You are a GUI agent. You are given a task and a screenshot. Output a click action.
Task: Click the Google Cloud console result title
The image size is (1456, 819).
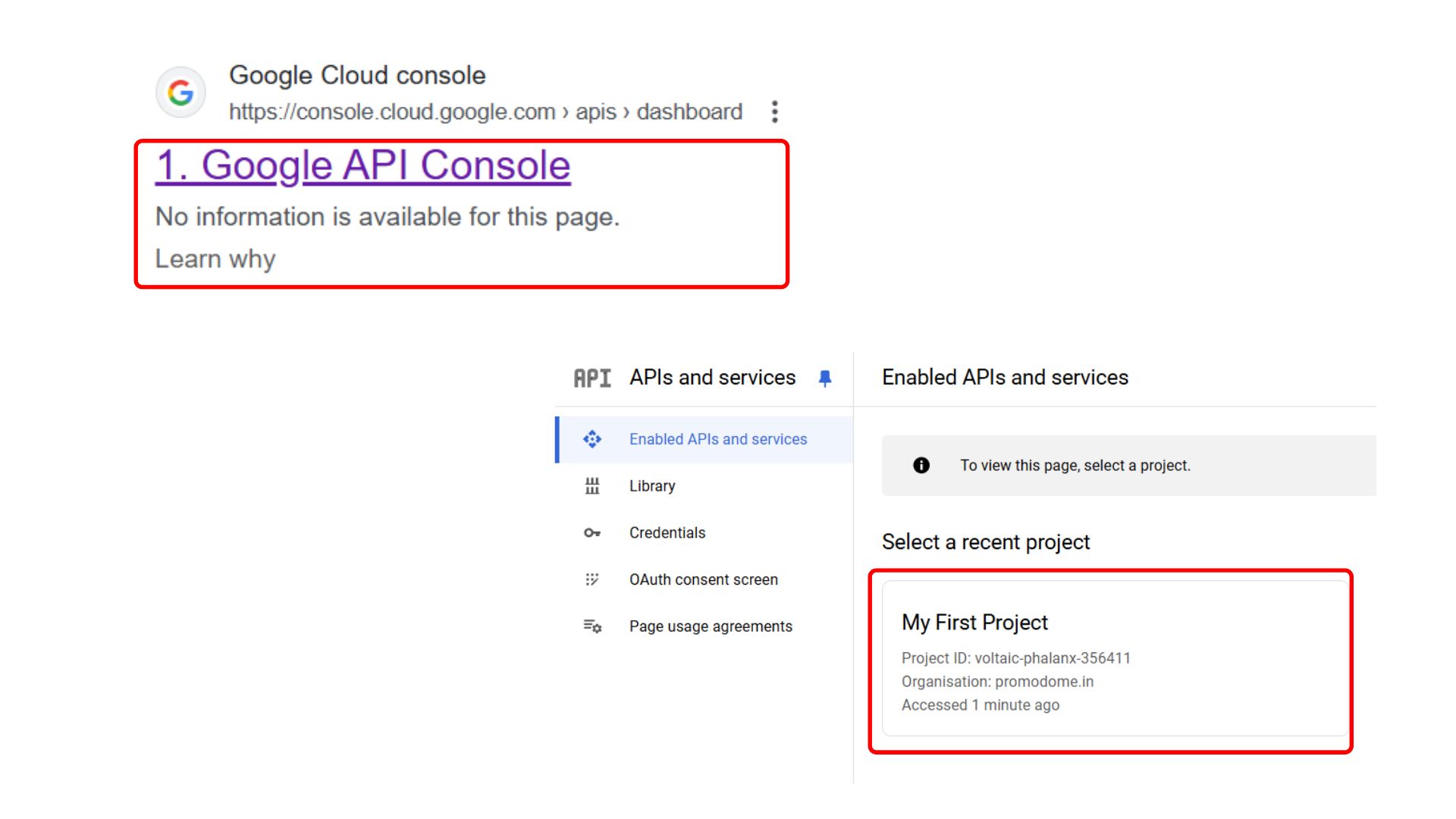click(x=357, y=74)
